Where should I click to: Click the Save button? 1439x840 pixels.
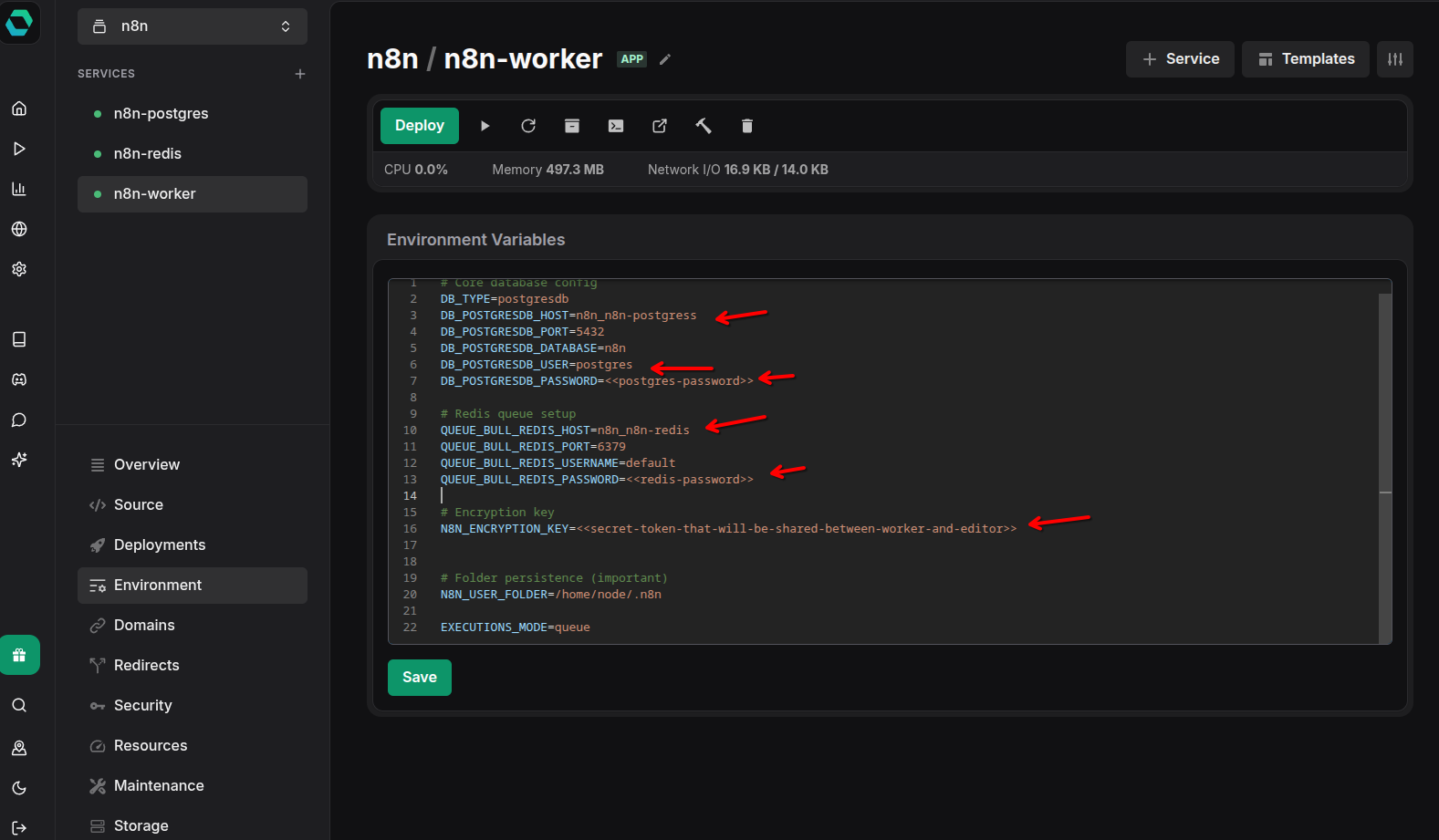[x=420, y=678]
